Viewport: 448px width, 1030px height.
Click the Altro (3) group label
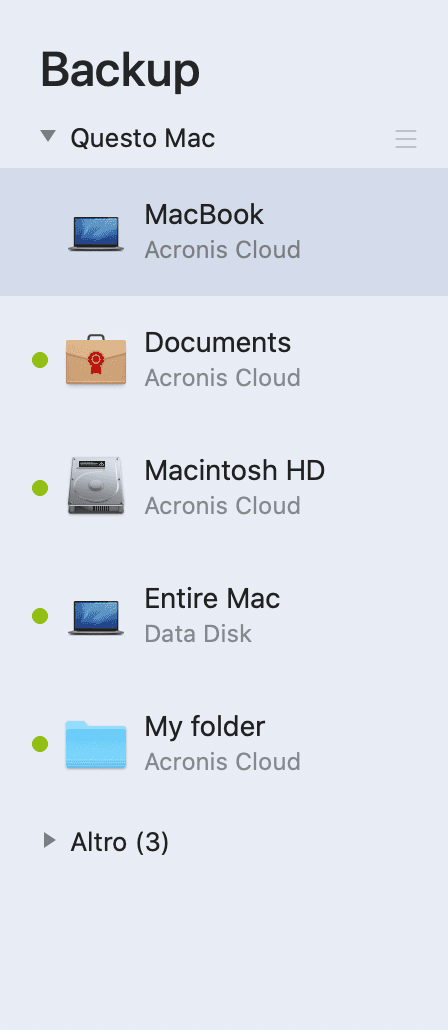coord(120,842)
